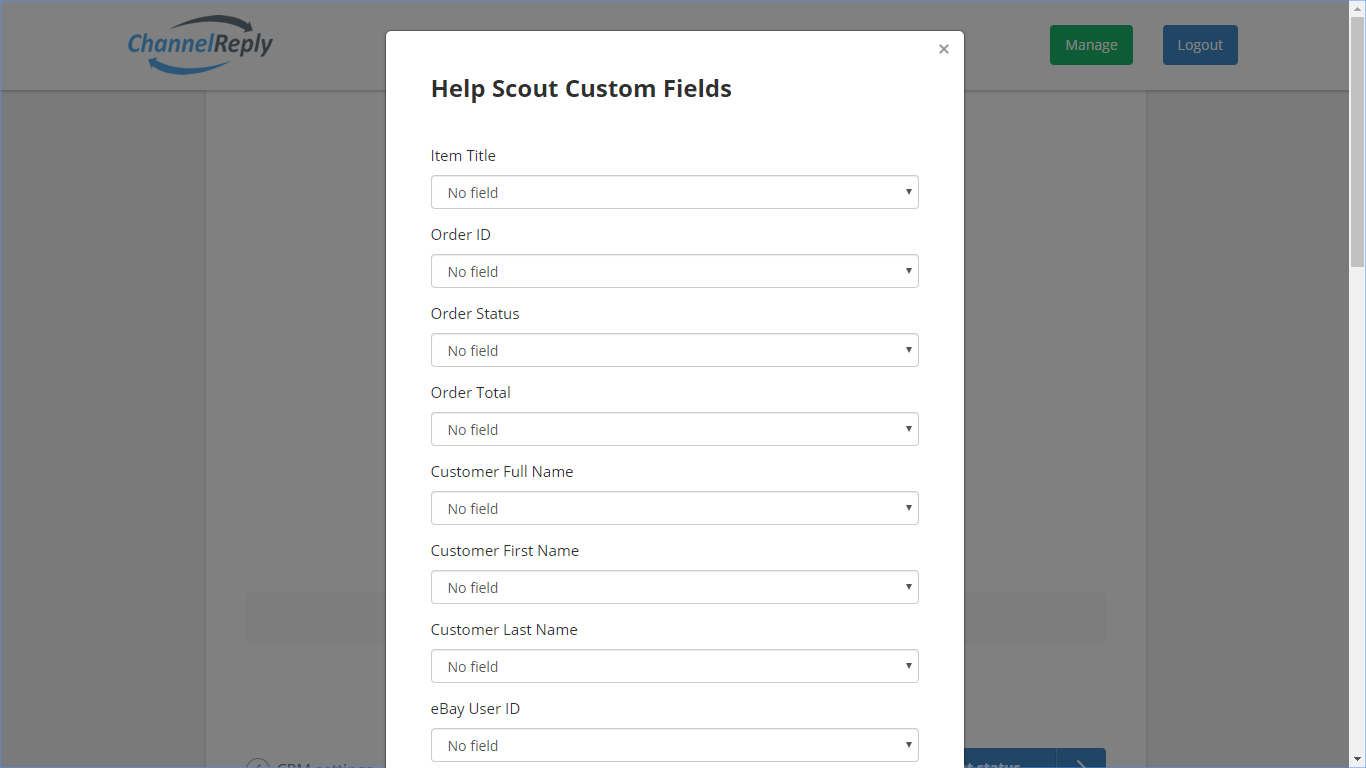Select the Customer Full Name dropdown
This screenshot has height=768, width=1366.
675,508
